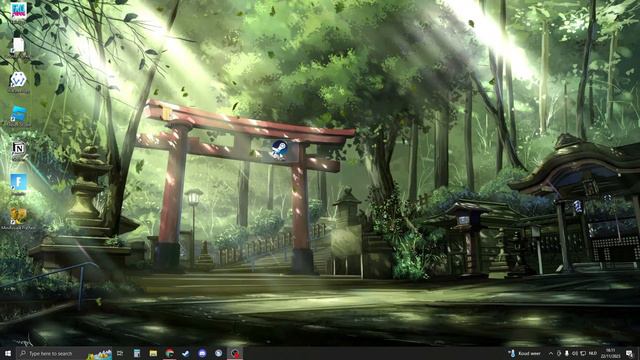
Task: Open File Explorer from the taskbar
Action: 153,353
